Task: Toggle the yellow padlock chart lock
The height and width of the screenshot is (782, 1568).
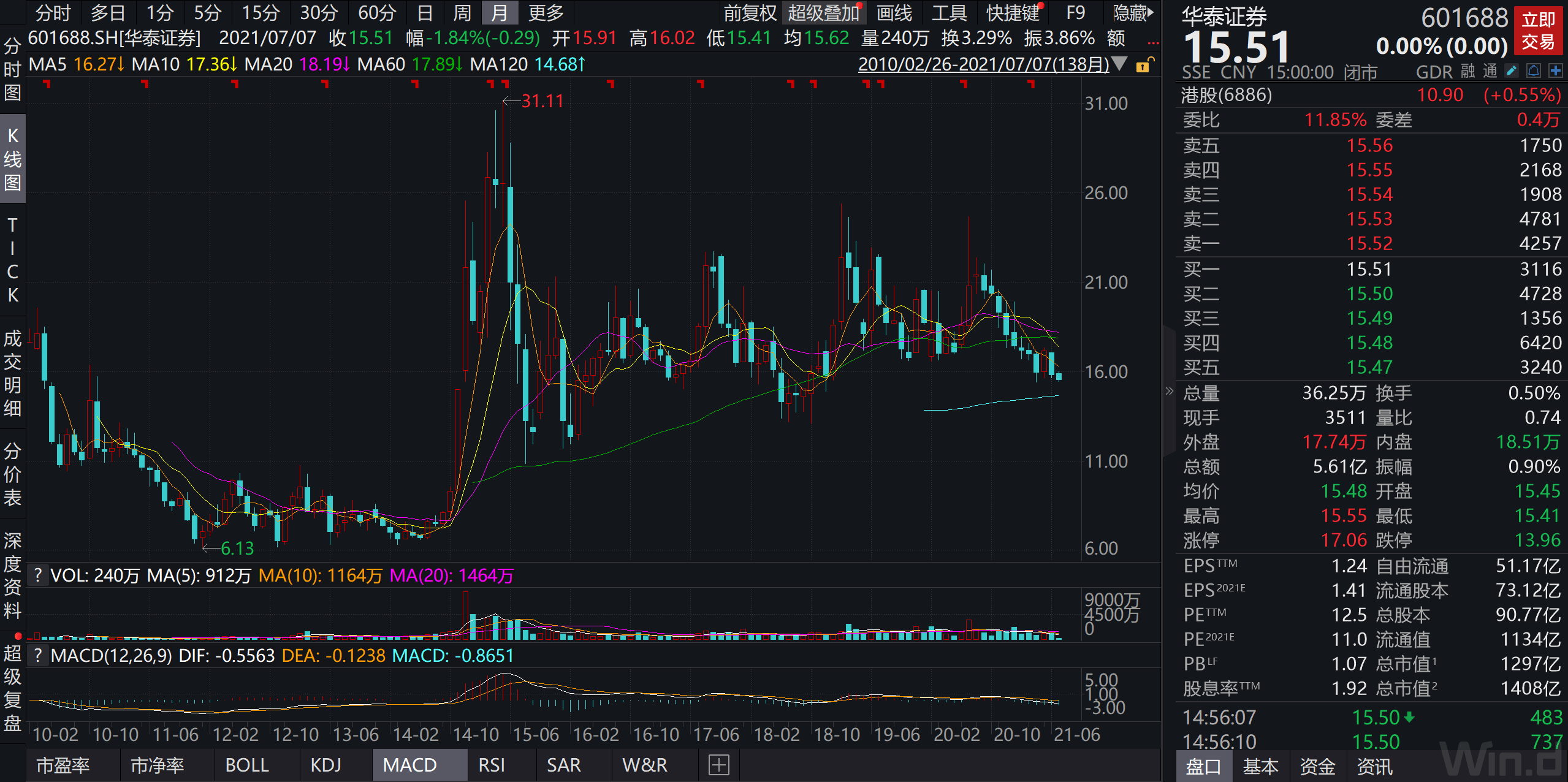Action: pos(1144,65)
